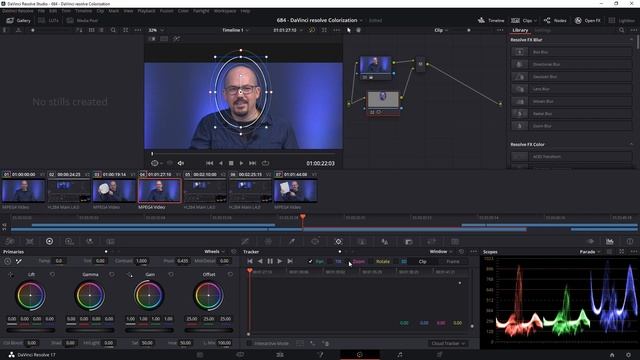
Task: Open the Curves palette icon
Action: (245, 242)
